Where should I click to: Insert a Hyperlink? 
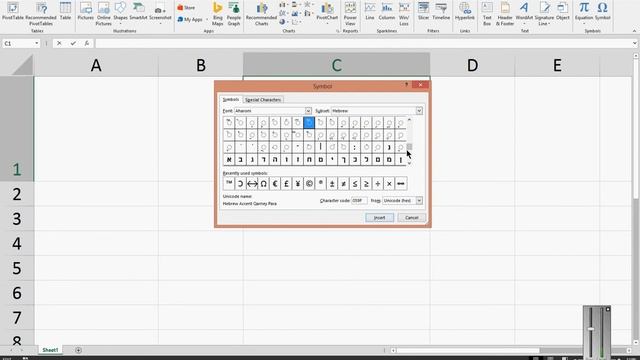[x=465, y=12]
